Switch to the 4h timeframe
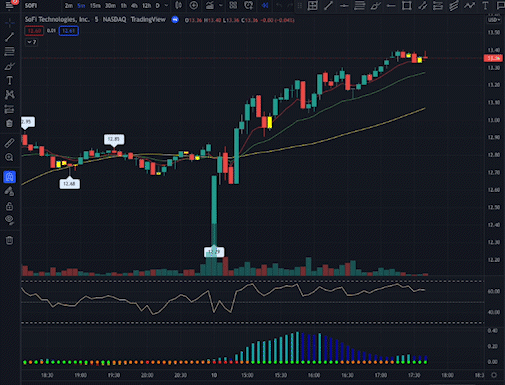This screenshot has height=385, width=505. pyautogui.click(x=134, y=6)
